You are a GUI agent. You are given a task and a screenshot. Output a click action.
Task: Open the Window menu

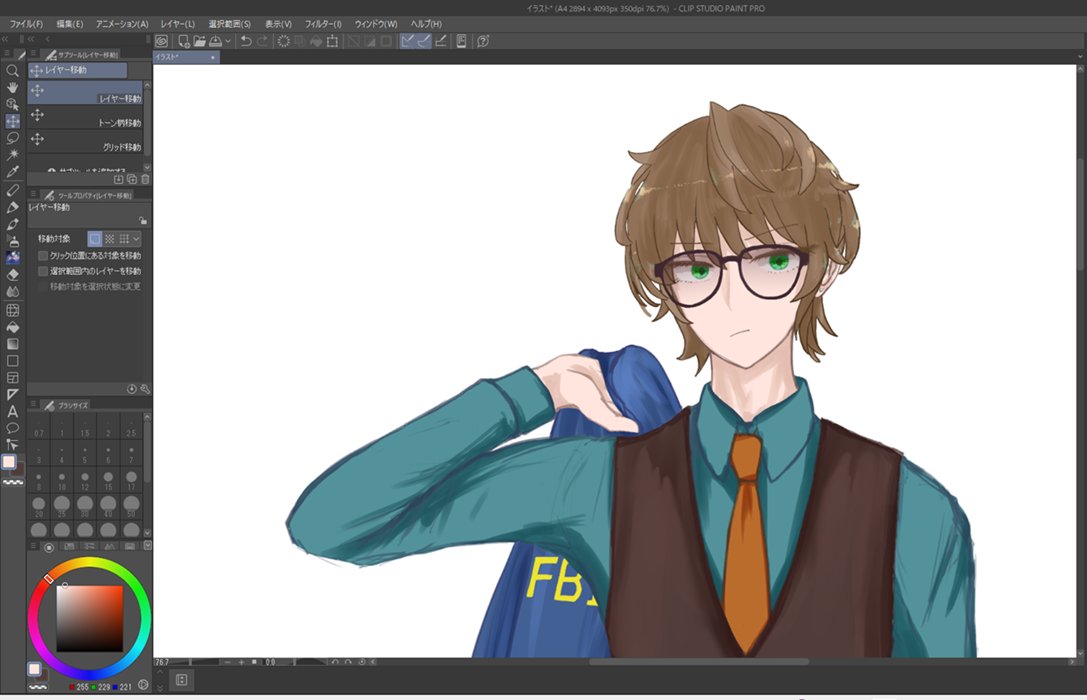[x=376, y=24]
